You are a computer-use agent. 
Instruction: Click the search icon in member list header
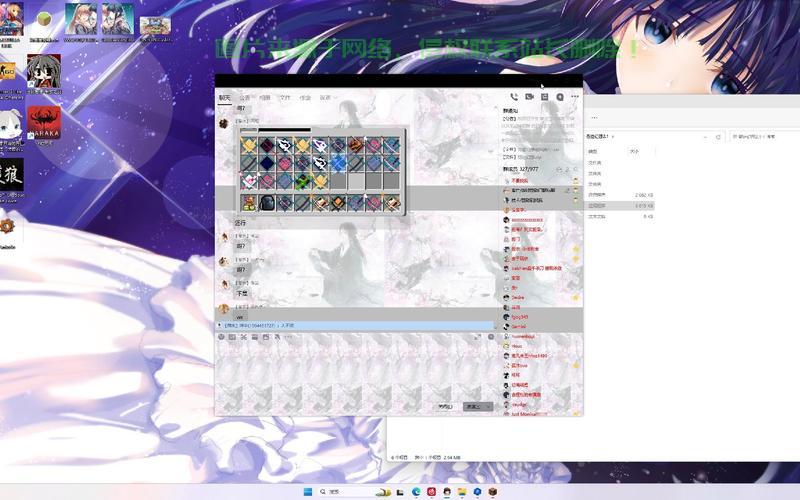pyautogui.click(x=576, y=169)
